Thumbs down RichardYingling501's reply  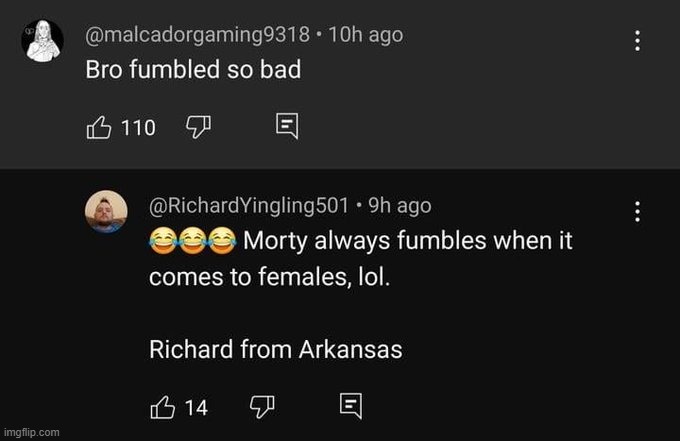coord(259,406)
